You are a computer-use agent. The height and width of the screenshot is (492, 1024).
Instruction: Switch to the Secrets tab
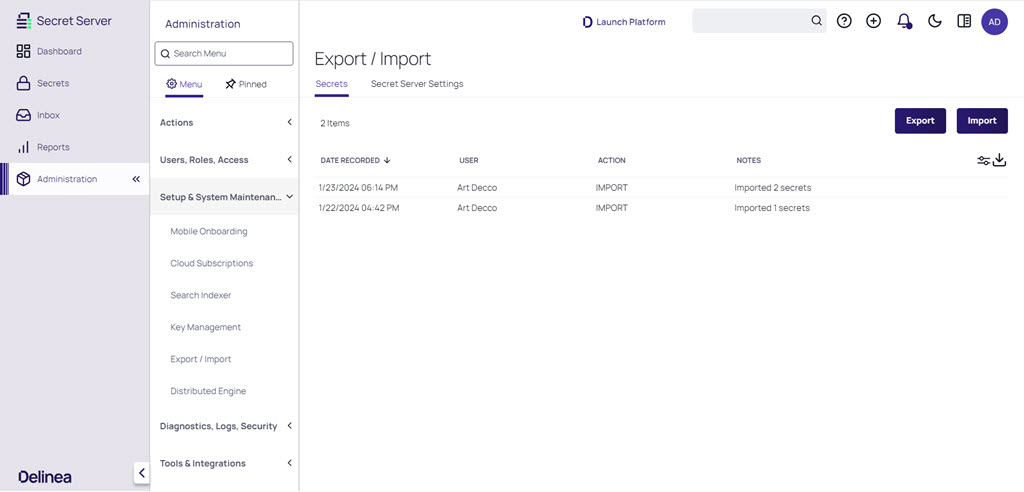[x=332, y=84]
